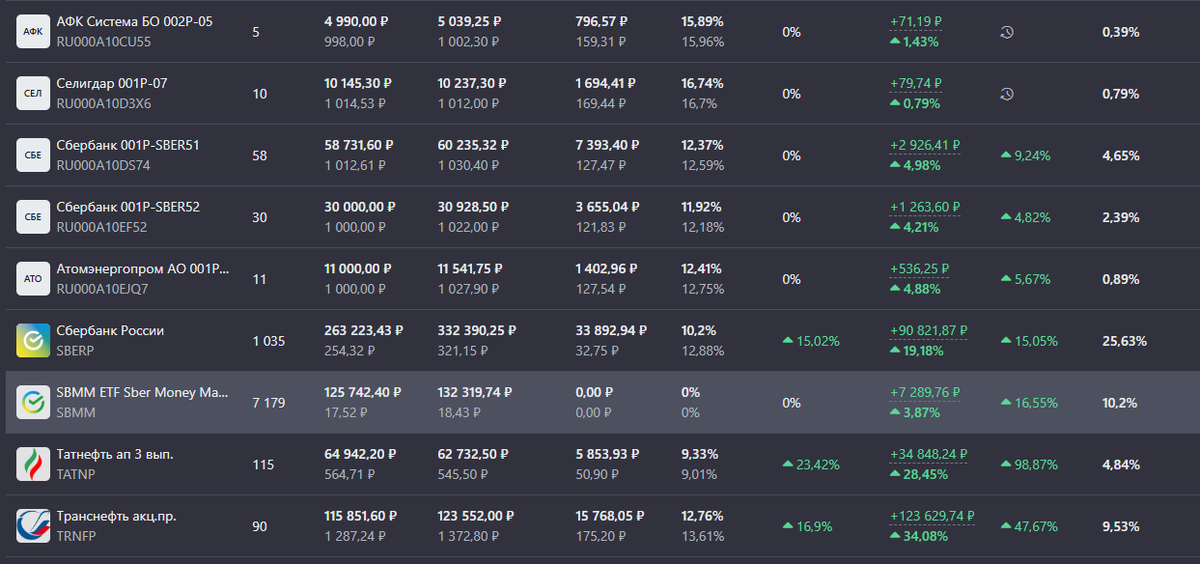Image resolution: width=1200 pixels, height=564 pixels.
Task: Click current value 60 235,32 ₽
Action: pos(473,145)
